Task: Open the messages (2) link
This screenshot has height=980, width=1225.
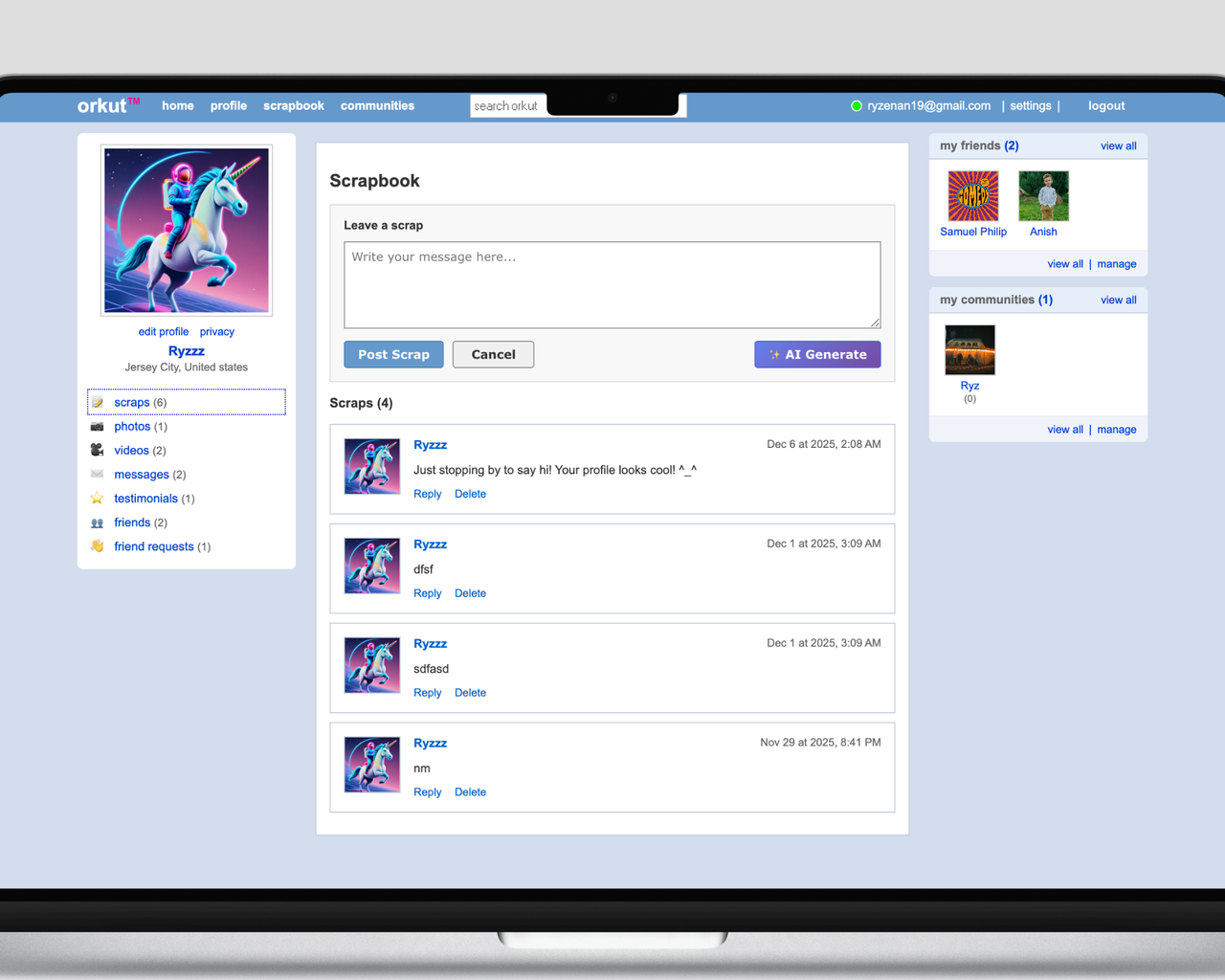Action: (150, 475)
